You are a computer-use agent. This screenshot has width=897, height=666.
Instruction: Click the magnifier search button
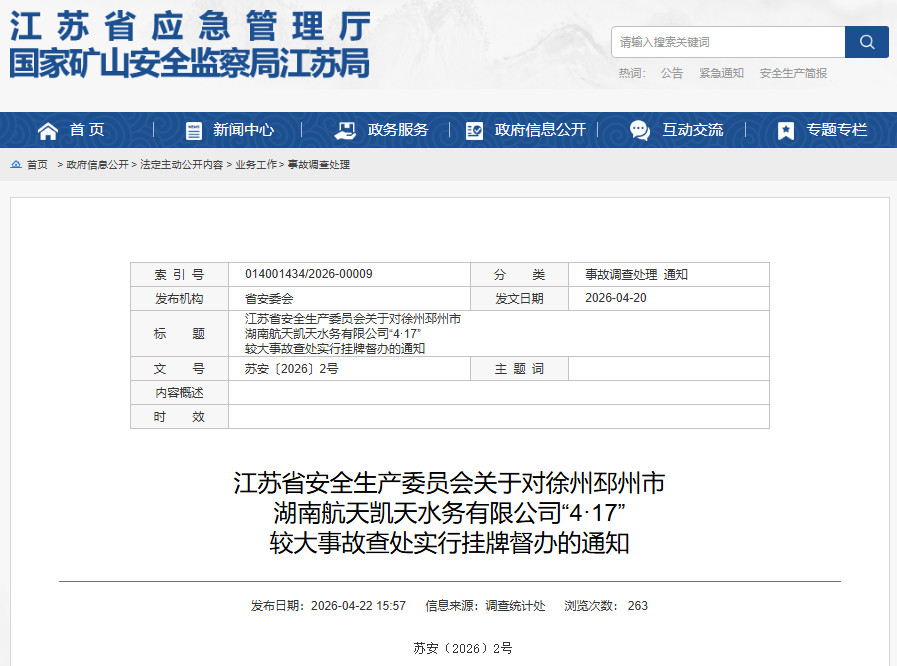866,42
